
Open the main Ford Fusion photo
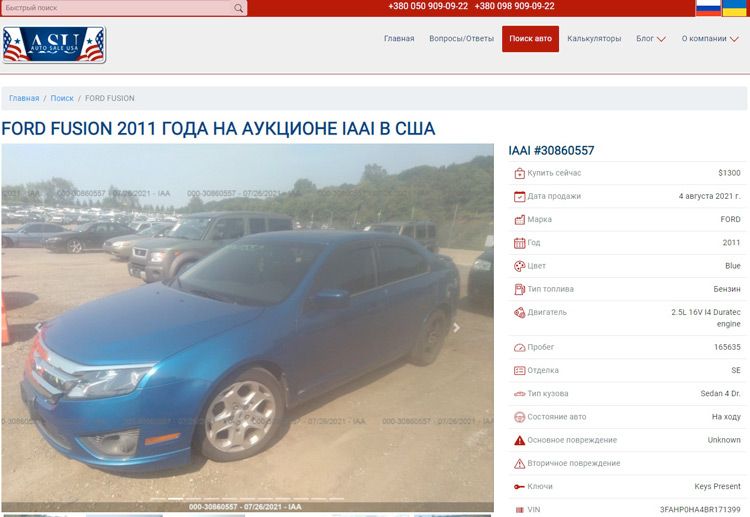247,328
